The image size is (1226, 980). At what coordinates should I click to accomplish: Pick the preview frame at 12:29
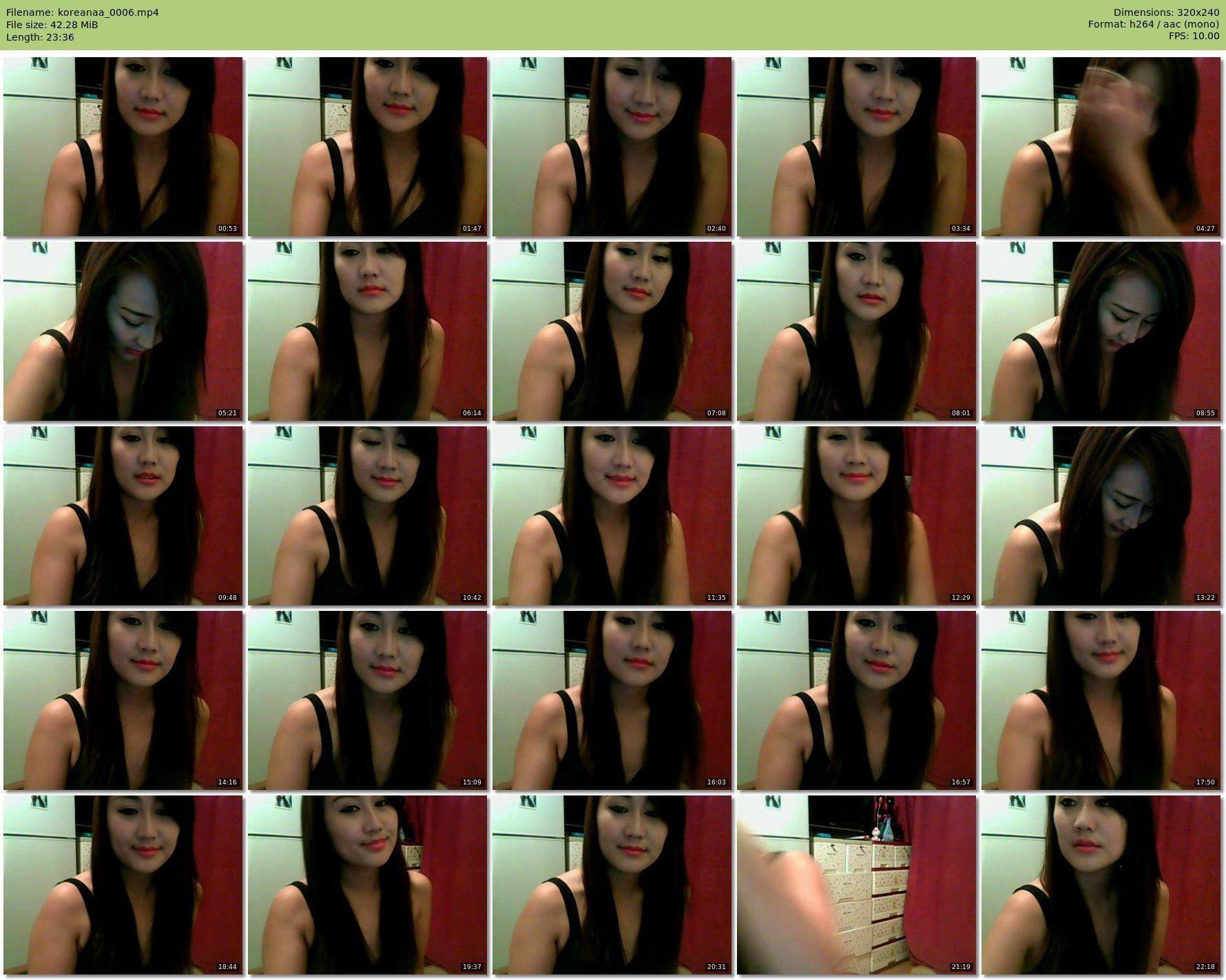click(856, 516)
